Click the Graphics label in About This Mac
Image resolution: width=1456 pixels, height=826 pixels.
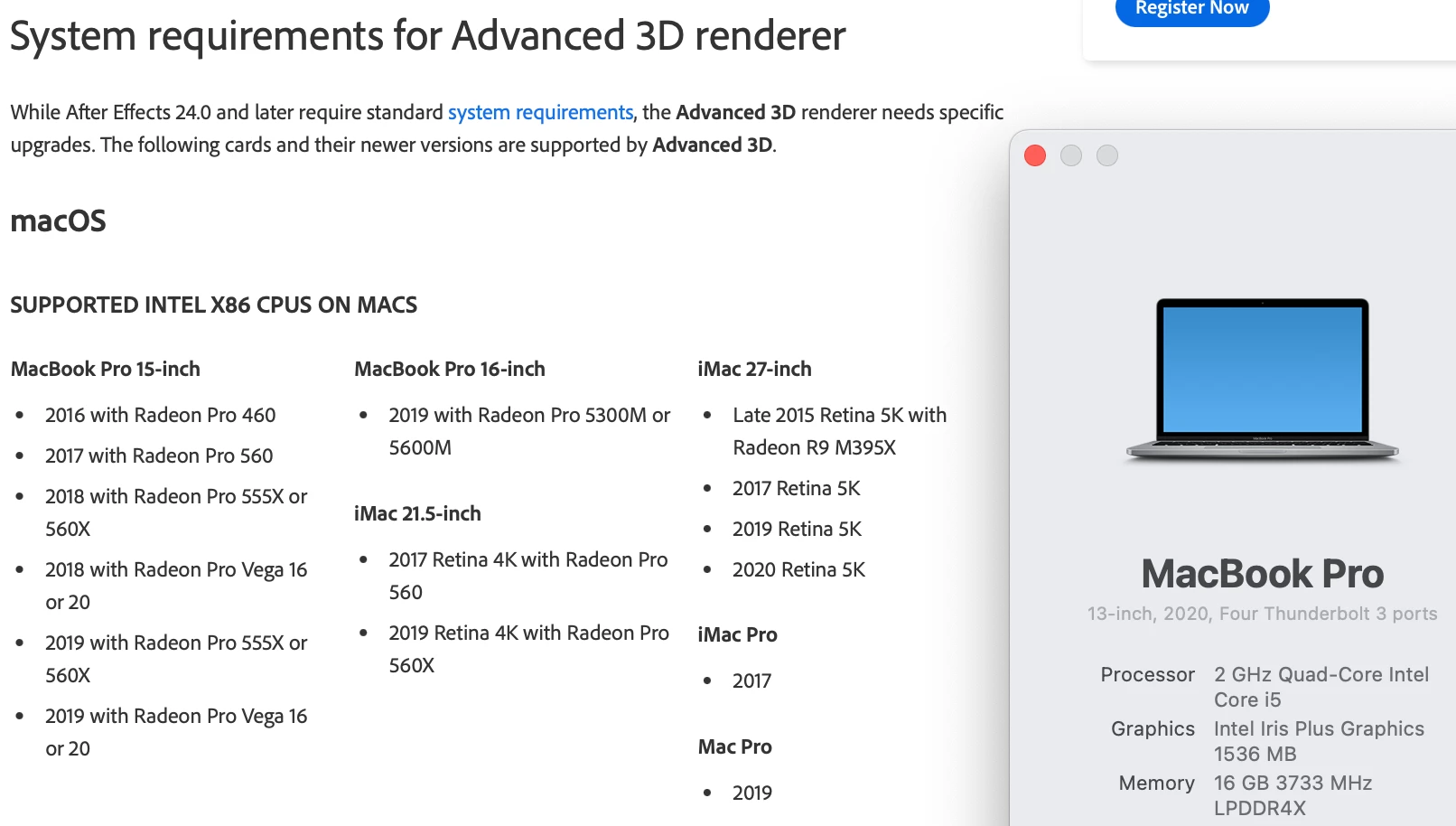(x=1153, y=728)
